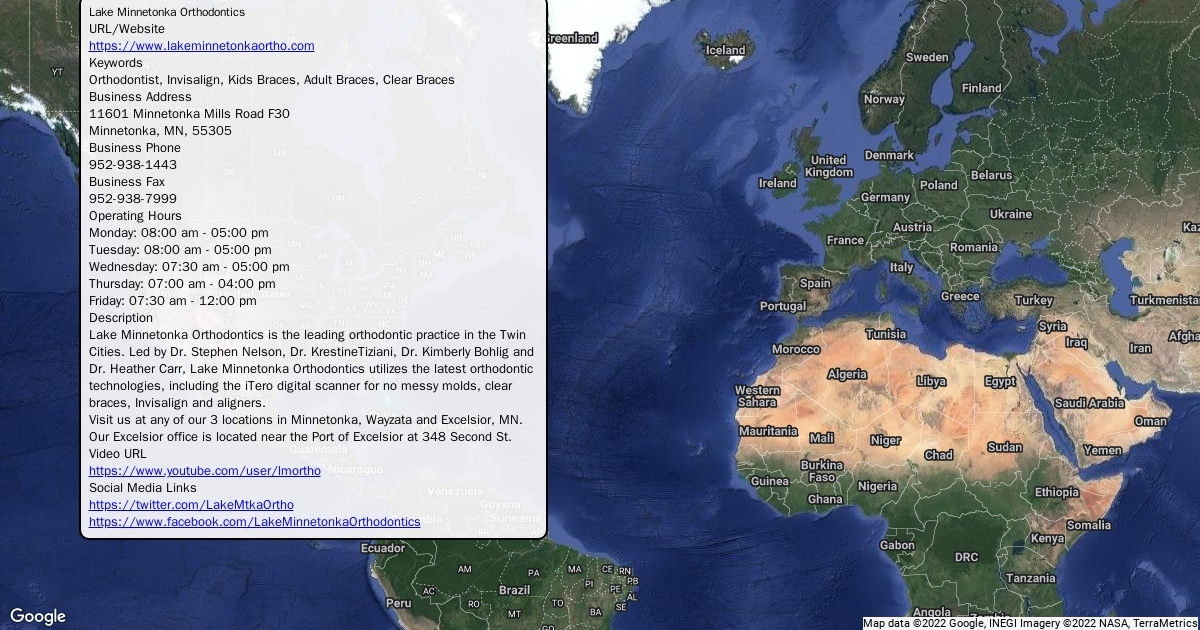This screenshot has height=630, width=1200.
Task: Click on Brazil on the map
Action: [x=514, y=590]
